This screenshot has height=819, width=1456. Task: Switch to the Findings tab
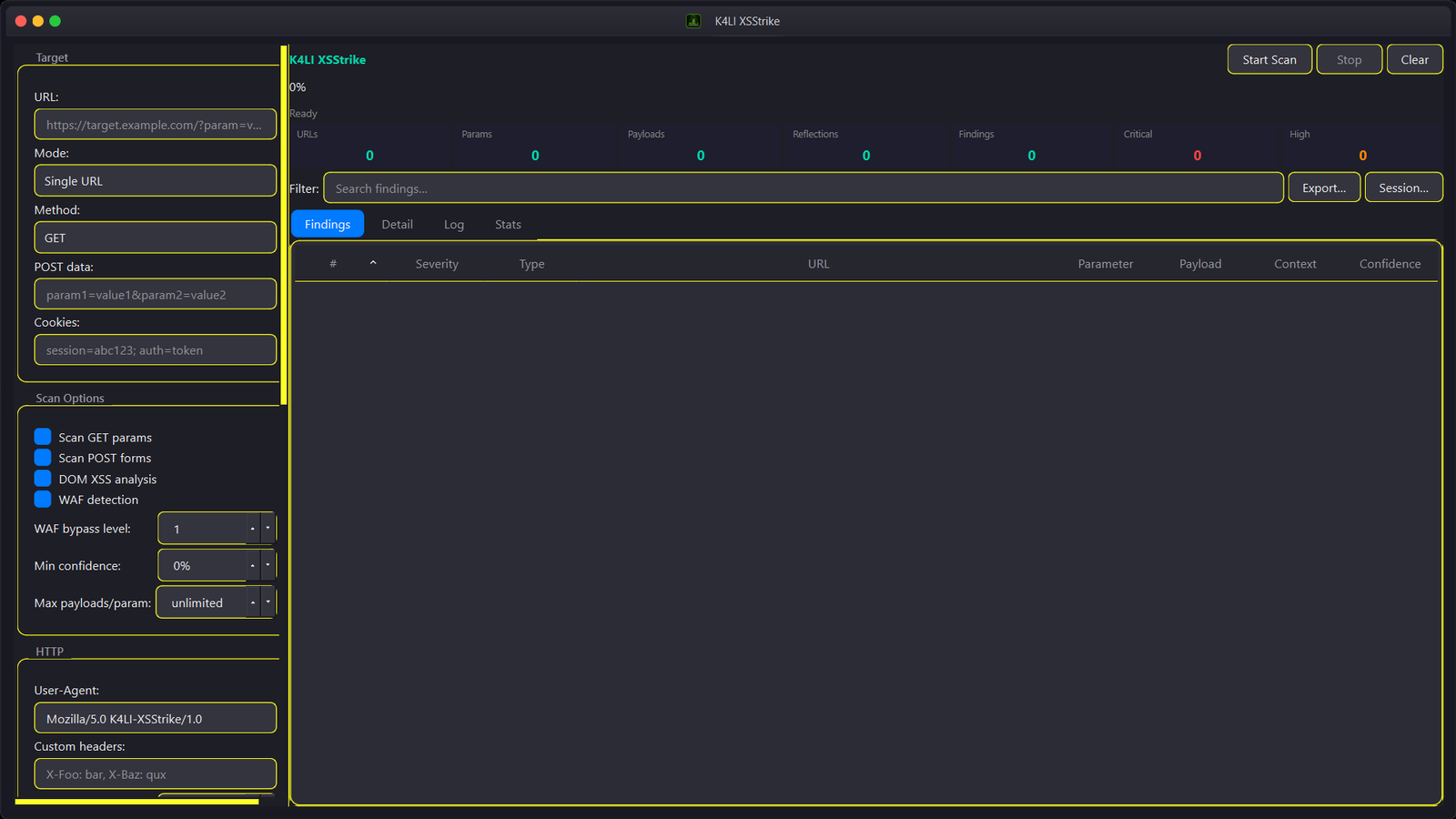click(x=328, y=224)
